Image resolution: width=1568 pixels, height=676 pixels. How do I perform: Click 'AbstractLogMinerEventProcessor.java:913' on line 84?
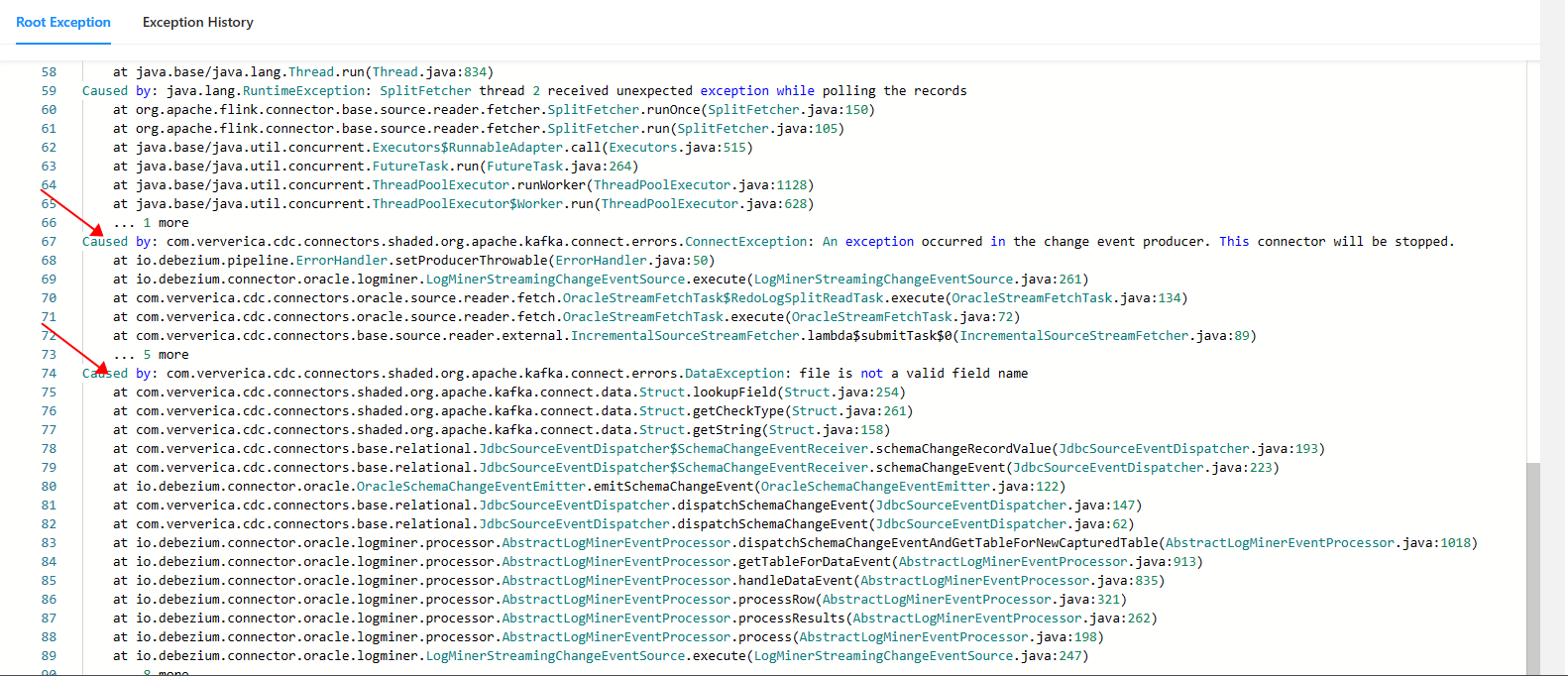coord(1047,561)
